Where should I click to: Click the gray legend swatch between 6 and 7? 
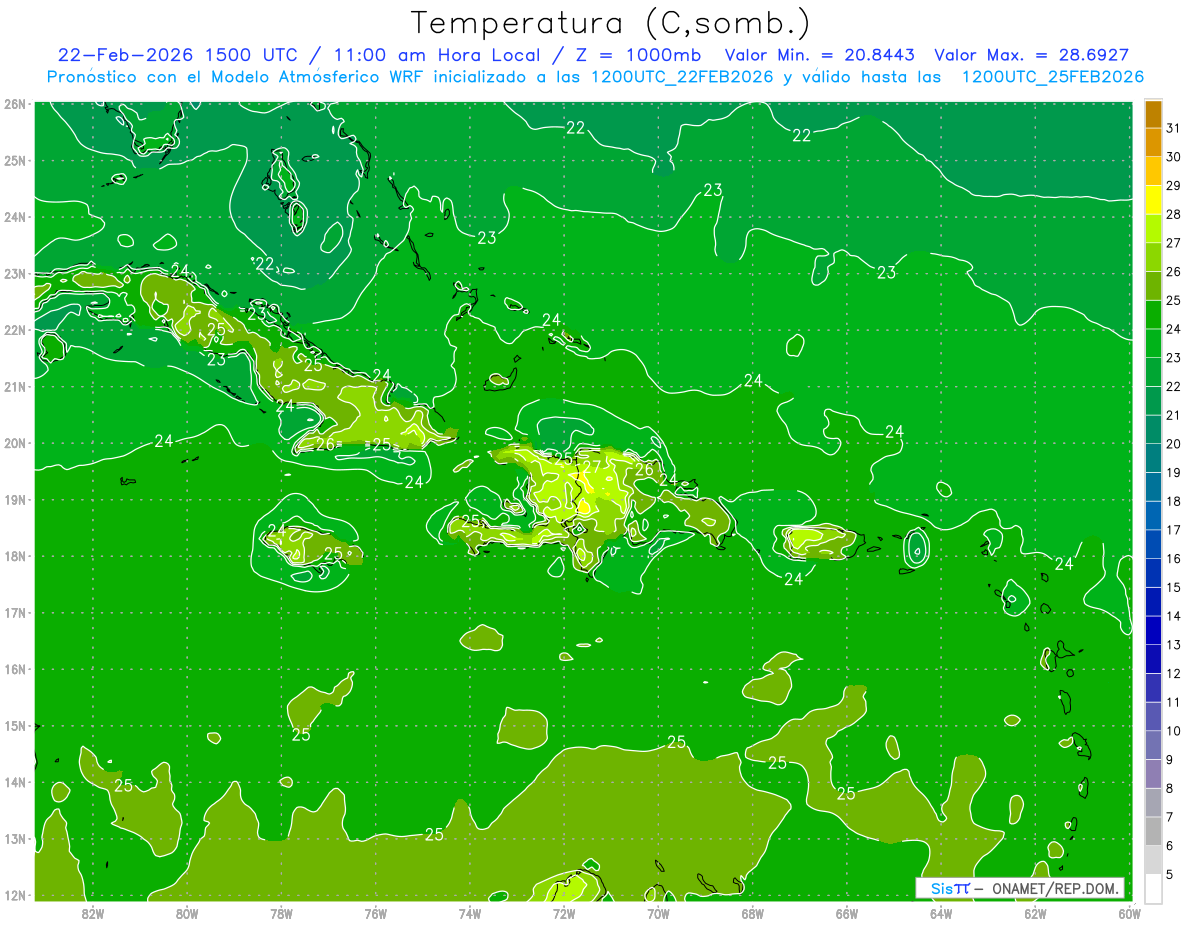[1153, 831]
